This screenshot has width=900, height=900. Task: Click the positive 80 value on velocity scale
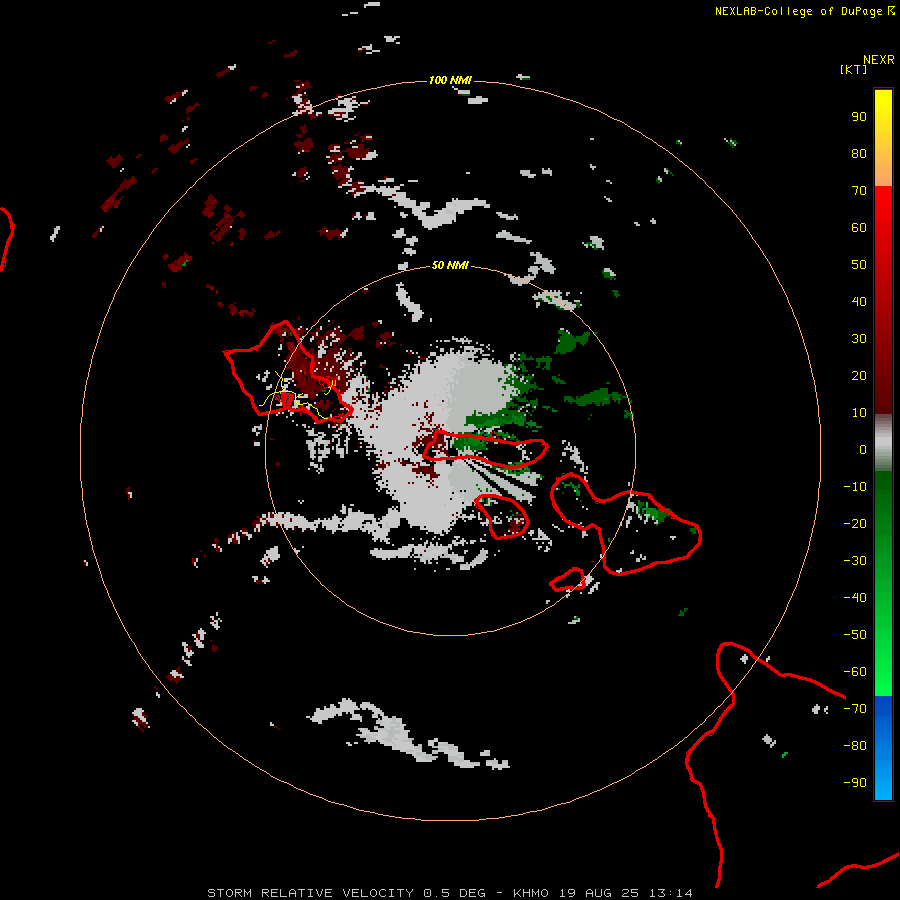point(859,153)
